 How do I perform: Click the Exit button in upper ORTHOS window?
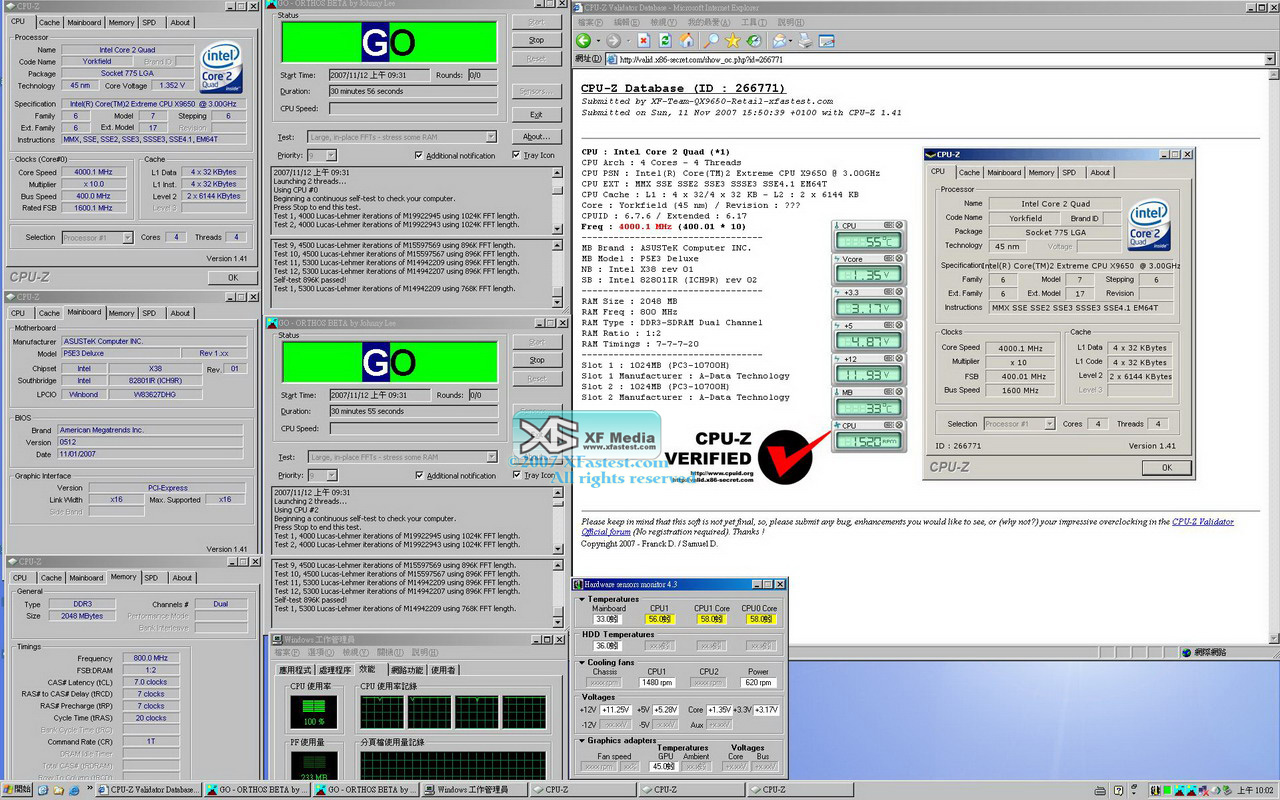click(x=537, y=115)
